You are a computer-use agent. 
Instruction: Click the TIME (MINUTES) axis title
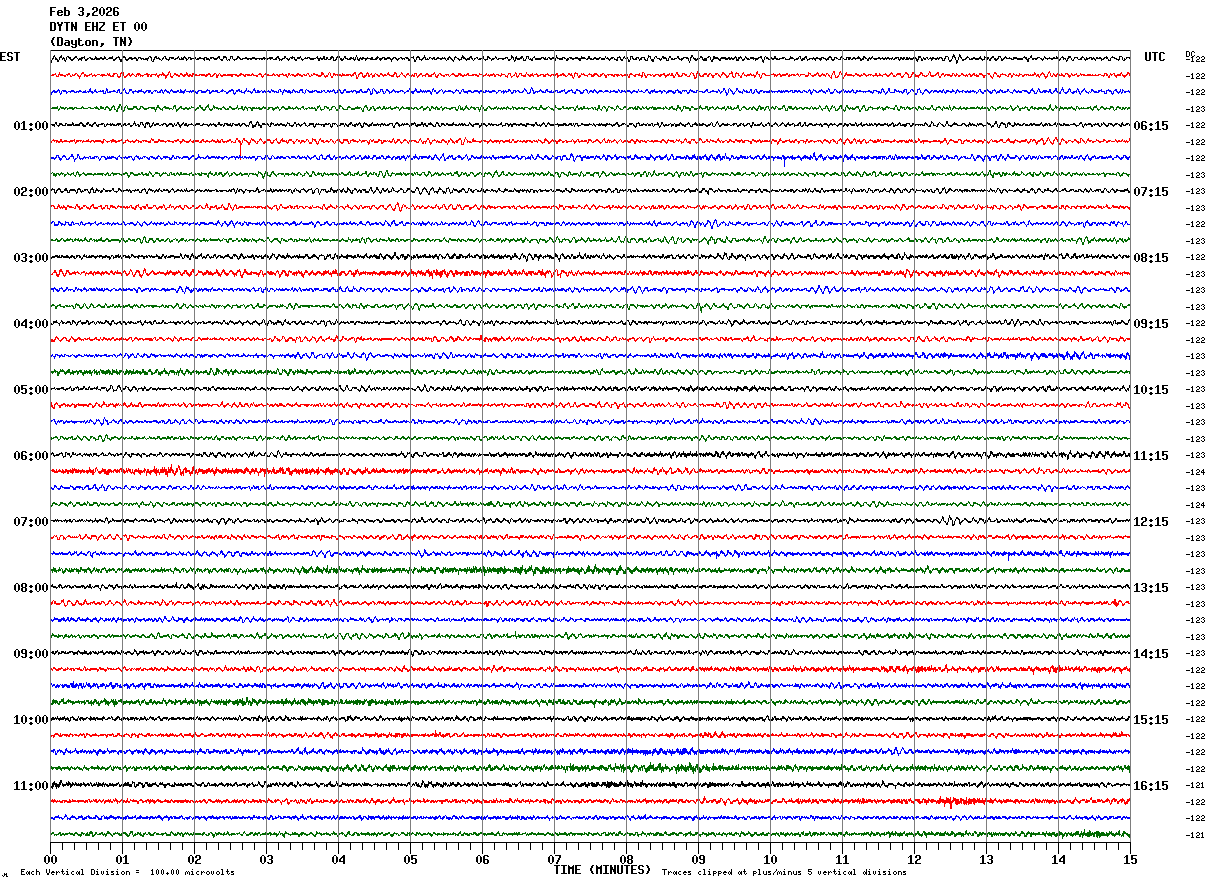pos(602,870)
